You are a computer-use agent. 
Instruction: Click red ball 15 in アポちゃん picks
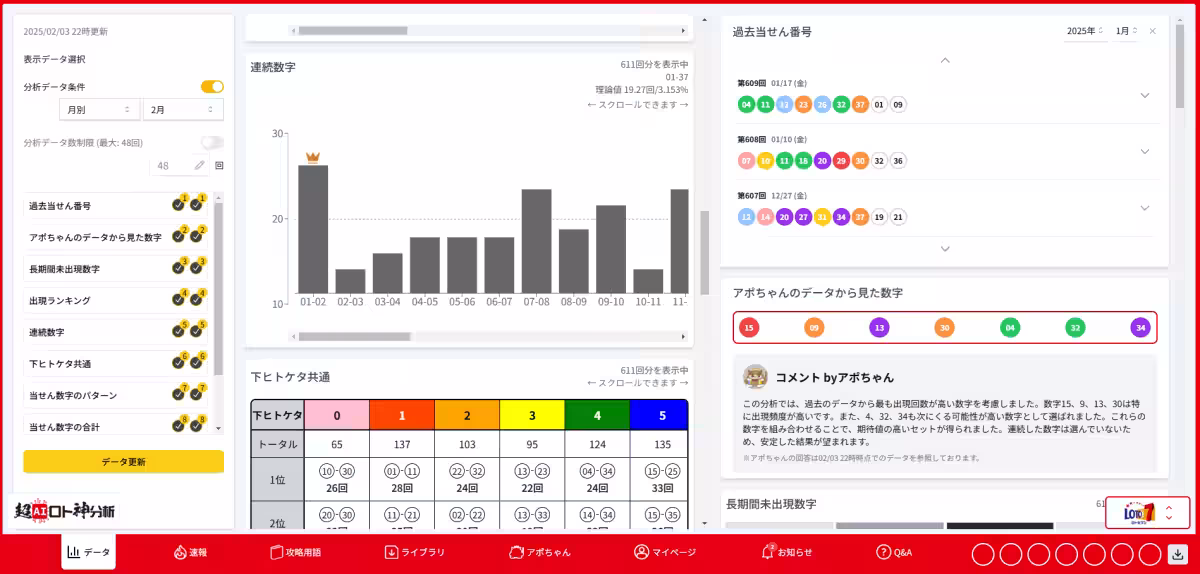pos(748,327)
